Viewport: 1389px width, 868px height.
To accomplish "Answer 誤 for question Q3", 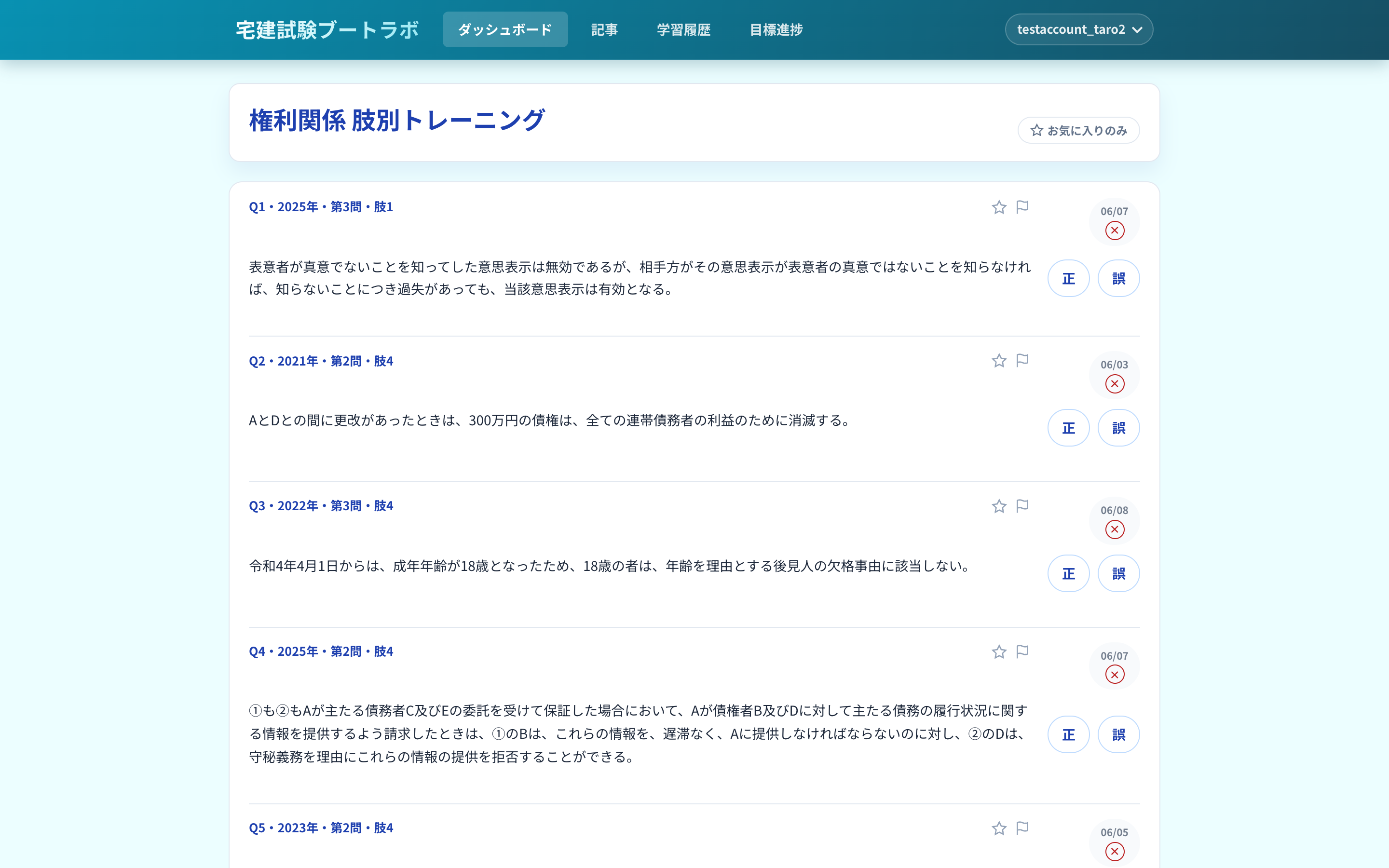I will point(1118,573).
